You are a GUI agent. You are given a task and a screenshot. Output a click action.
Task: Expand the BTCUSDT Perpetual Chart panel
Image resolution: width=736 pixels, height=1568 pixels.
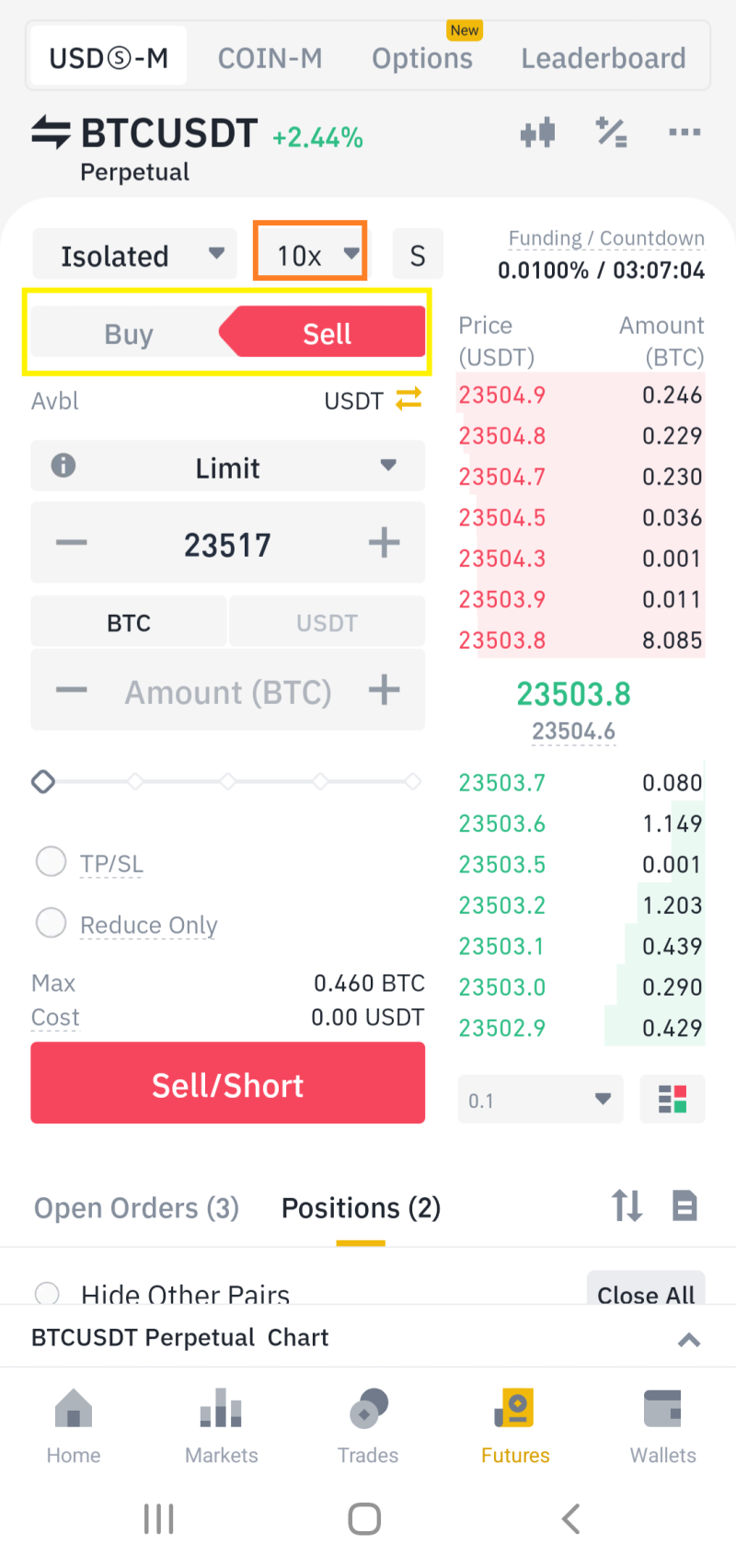[689, 1339]
